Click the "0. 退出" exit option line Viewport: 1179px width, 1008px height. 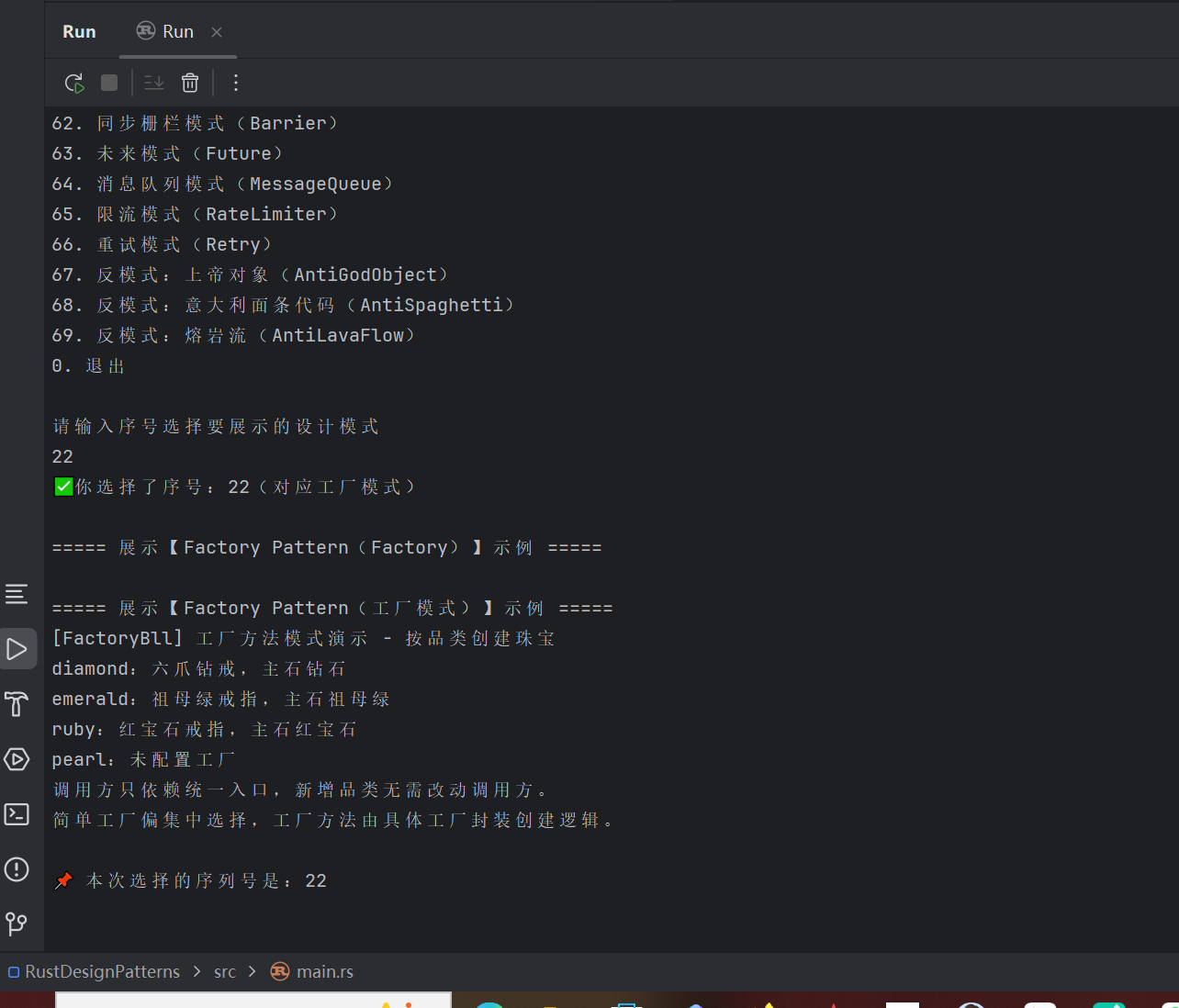88,365
